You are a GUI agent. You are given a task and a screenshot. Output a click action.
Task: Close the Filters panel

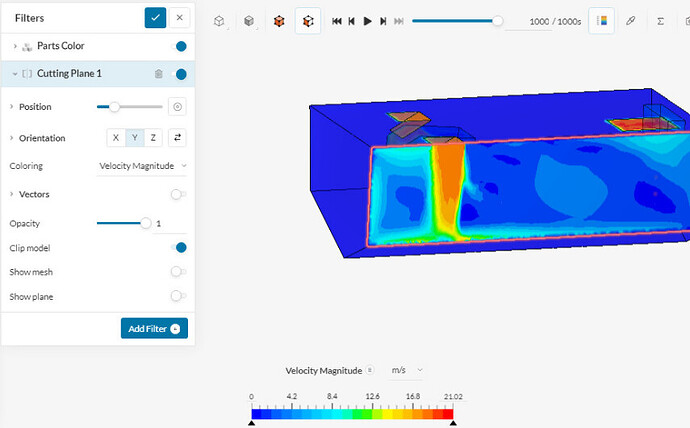coord(180,18)
